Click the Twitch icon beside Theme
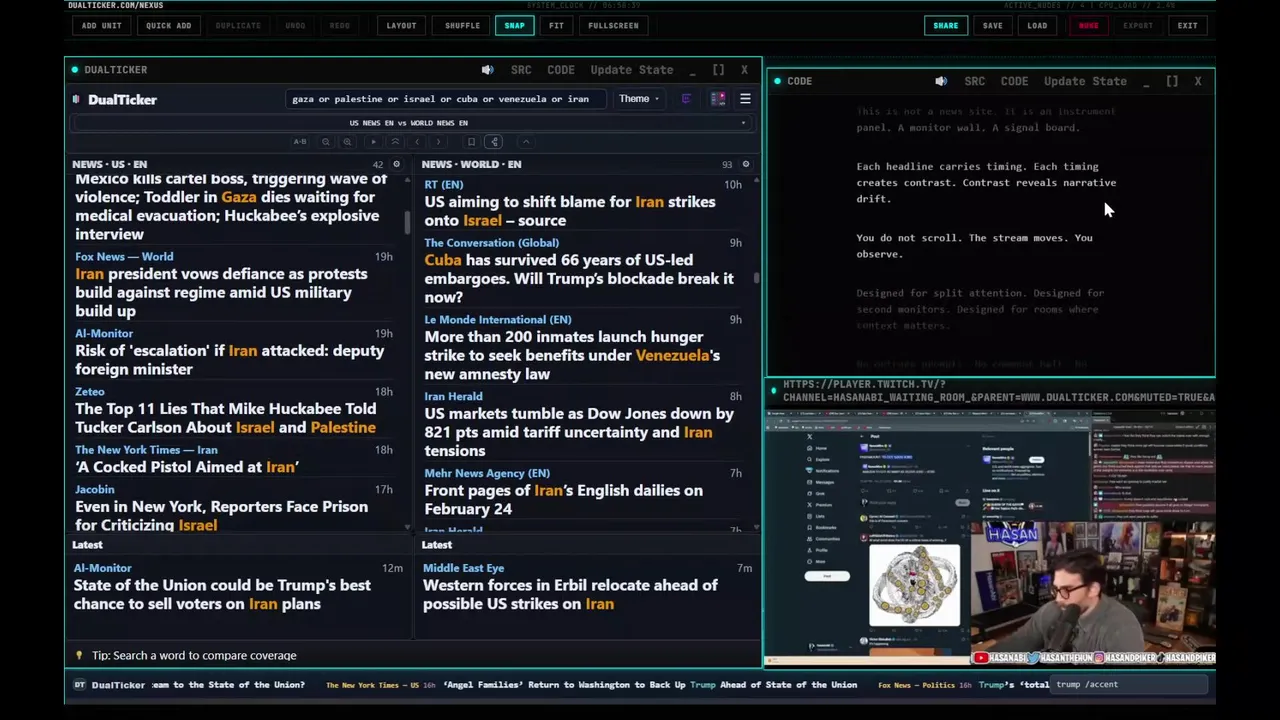 [686, 99]
